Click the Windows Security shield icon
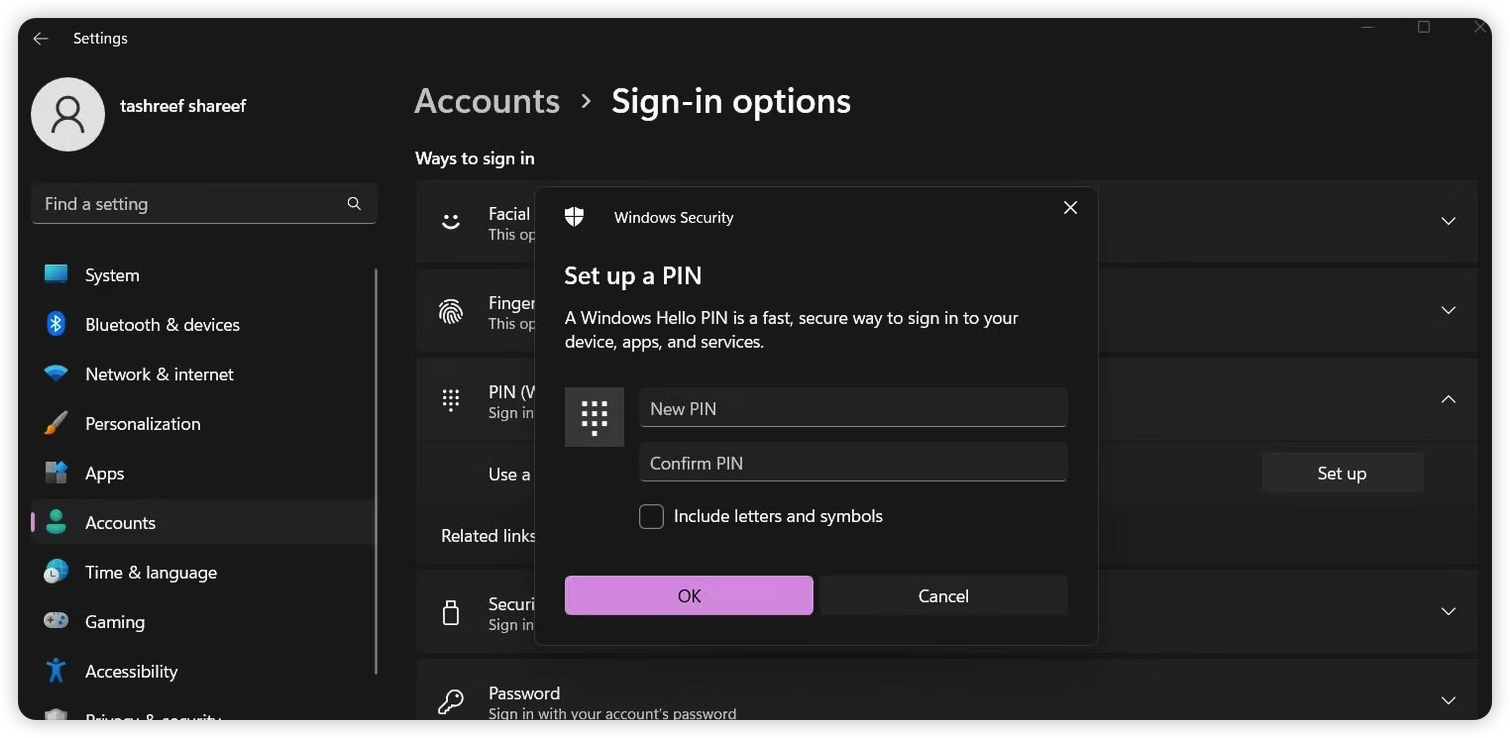This screenshot has height=738, width=1510. [574, 217]
